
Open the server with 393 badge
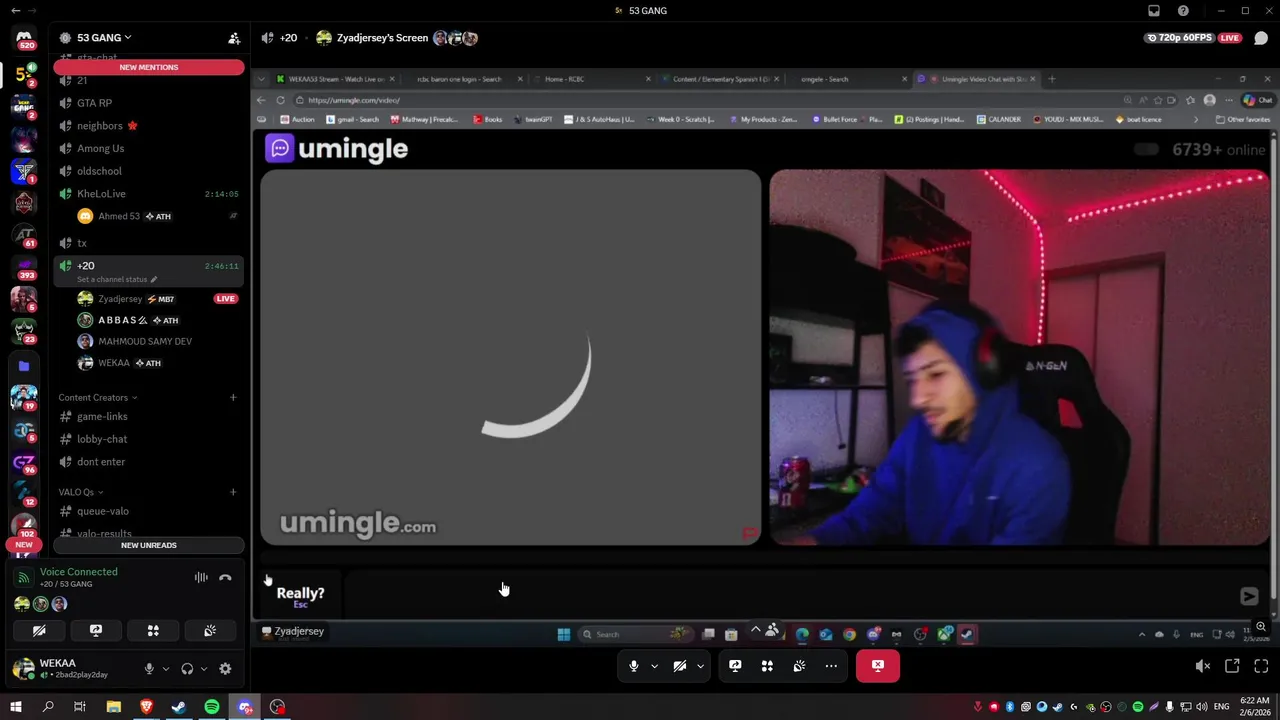24,267
